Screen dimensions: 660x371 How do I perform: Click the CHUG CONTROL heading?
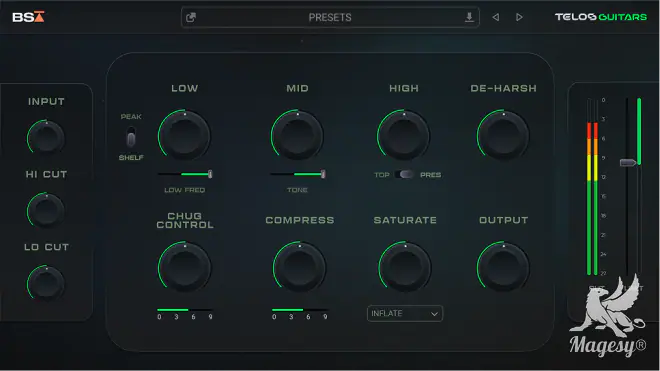click(x=185, y=221)
